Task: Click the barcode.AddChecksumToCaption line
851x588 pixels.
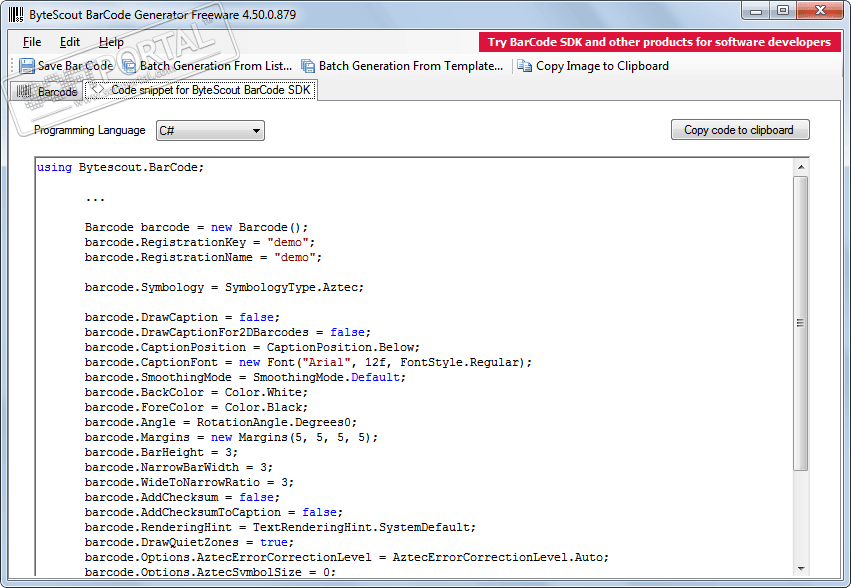Action: click(214, 513)
